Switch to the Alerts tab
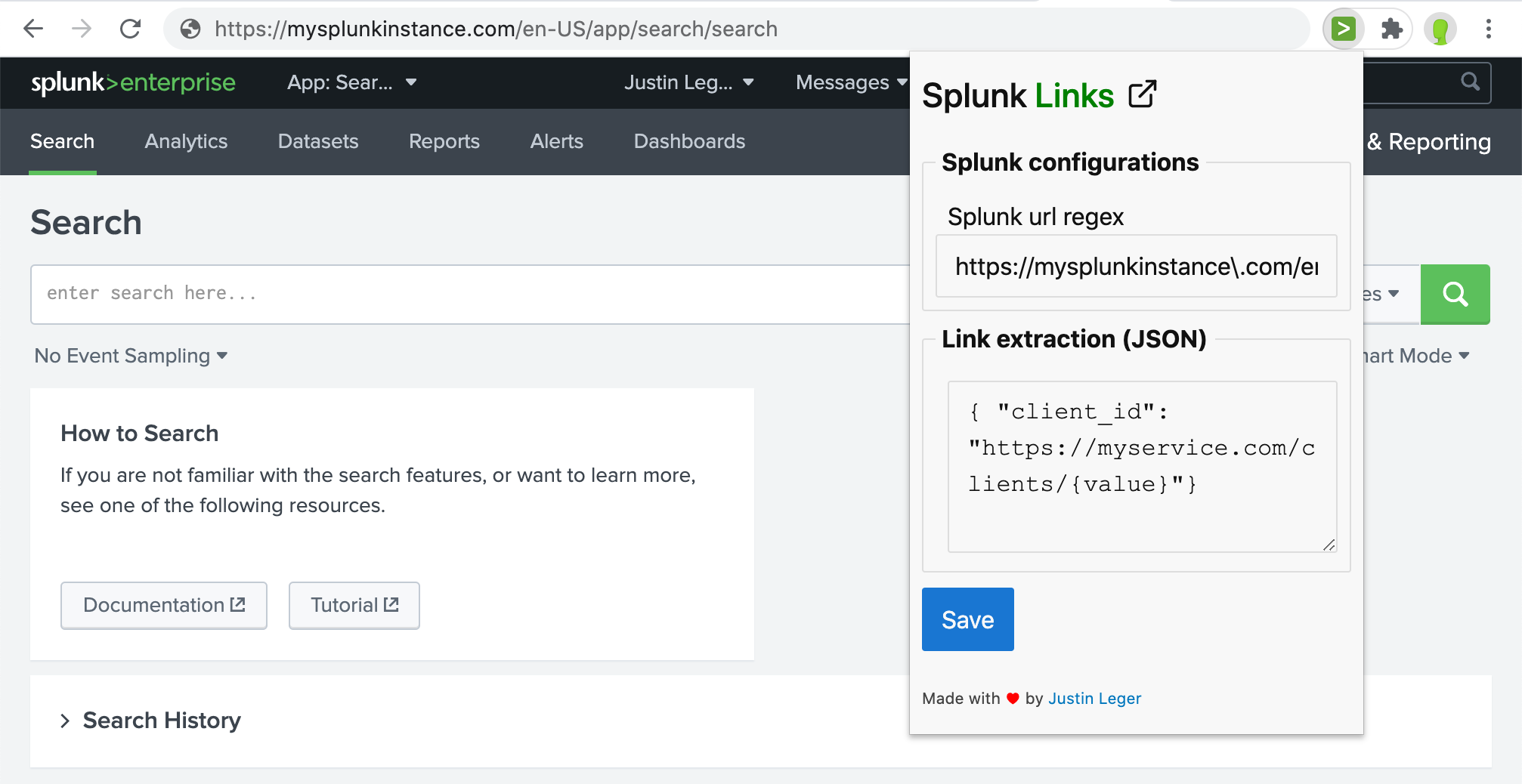This screenshot has width=1522, height=784. coord(556,141)
